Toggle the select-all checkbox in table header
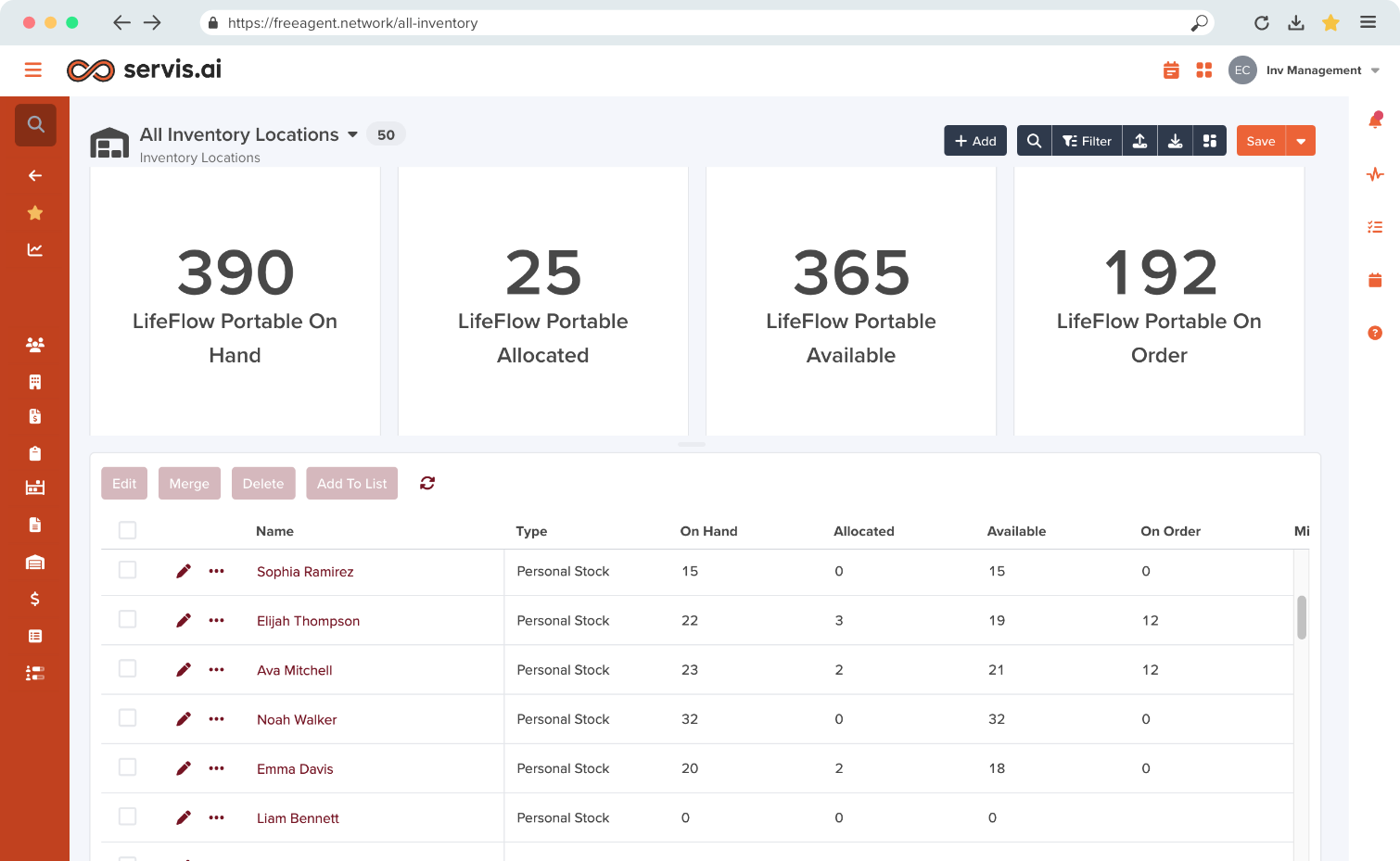 [x=128, y=530]
